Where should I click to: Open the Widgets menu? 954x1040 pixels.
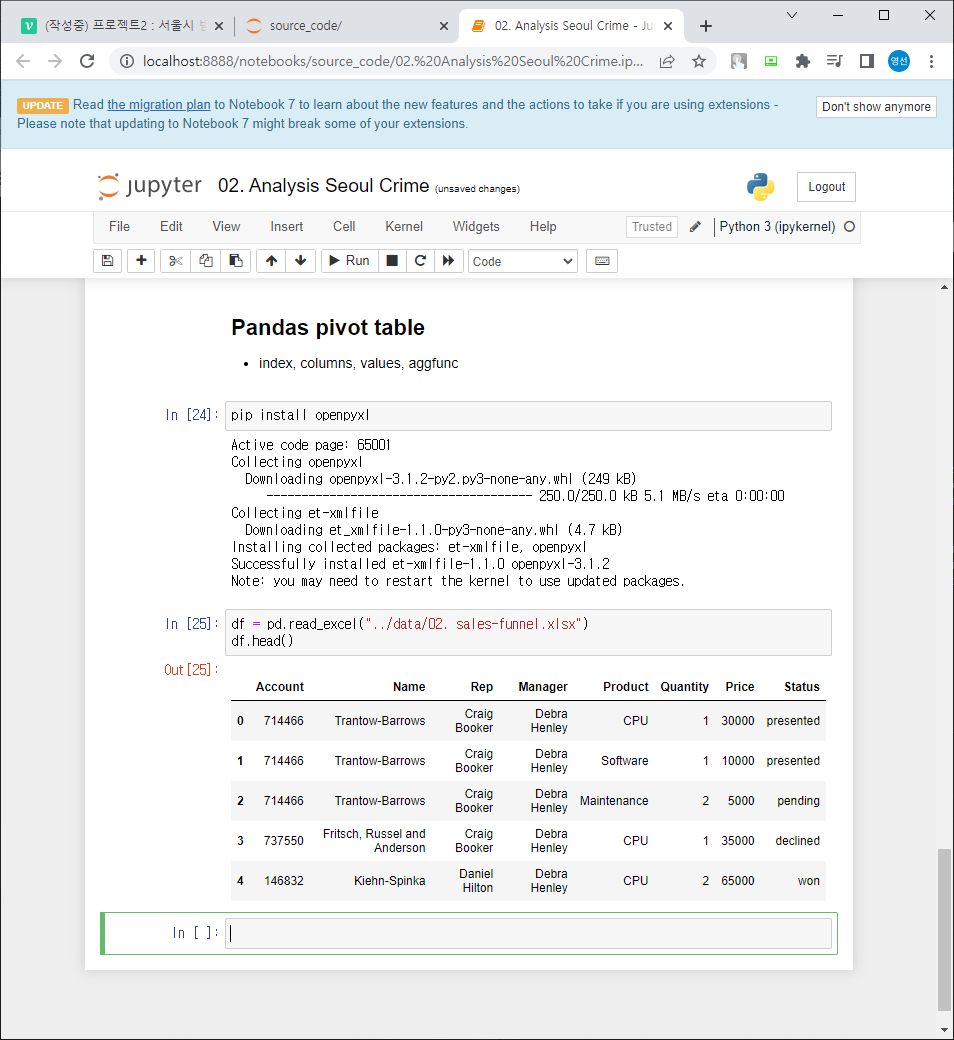pos(476,227)
